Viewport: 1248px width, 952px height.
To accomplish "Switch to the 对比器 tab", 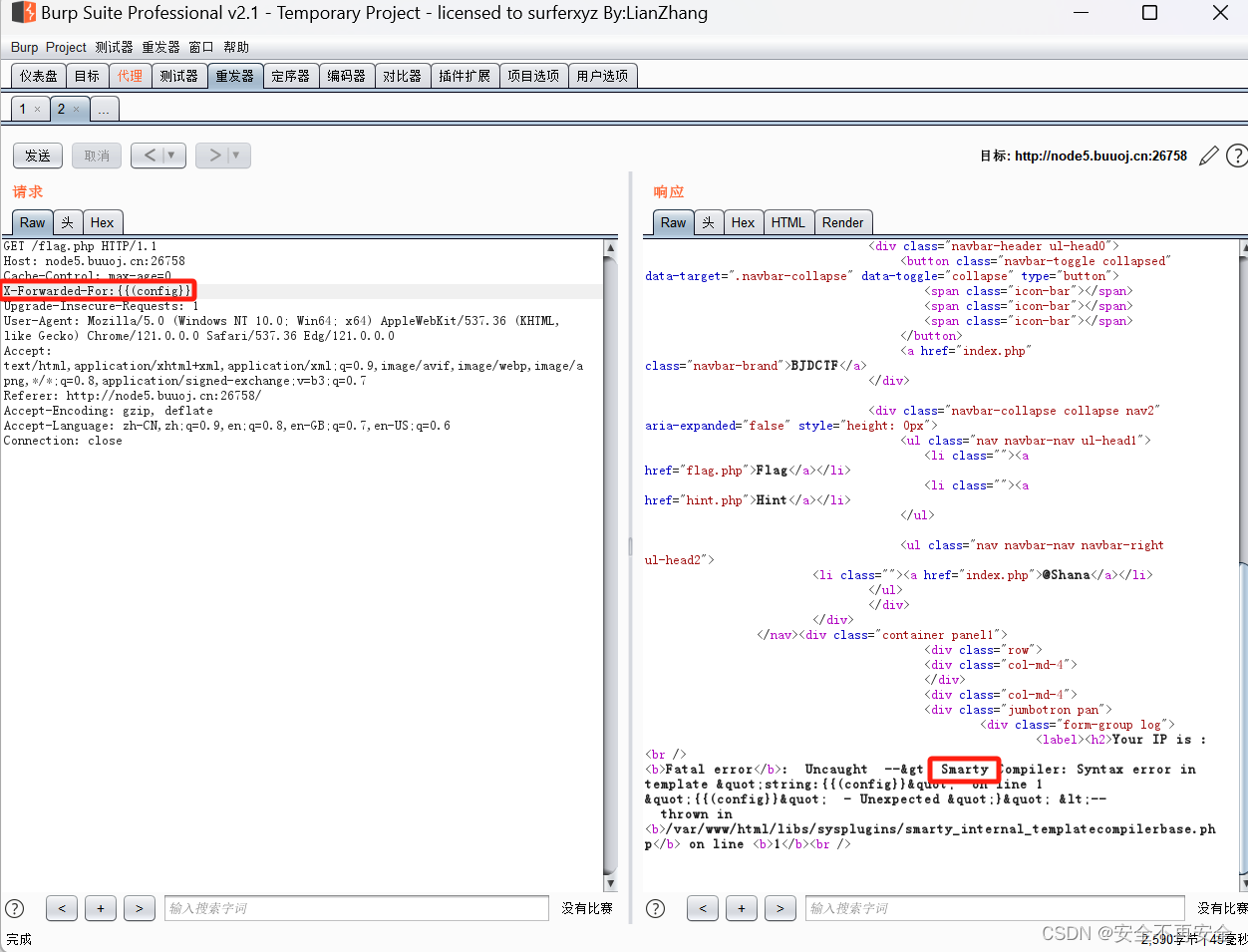I will [x=403, y=76].
